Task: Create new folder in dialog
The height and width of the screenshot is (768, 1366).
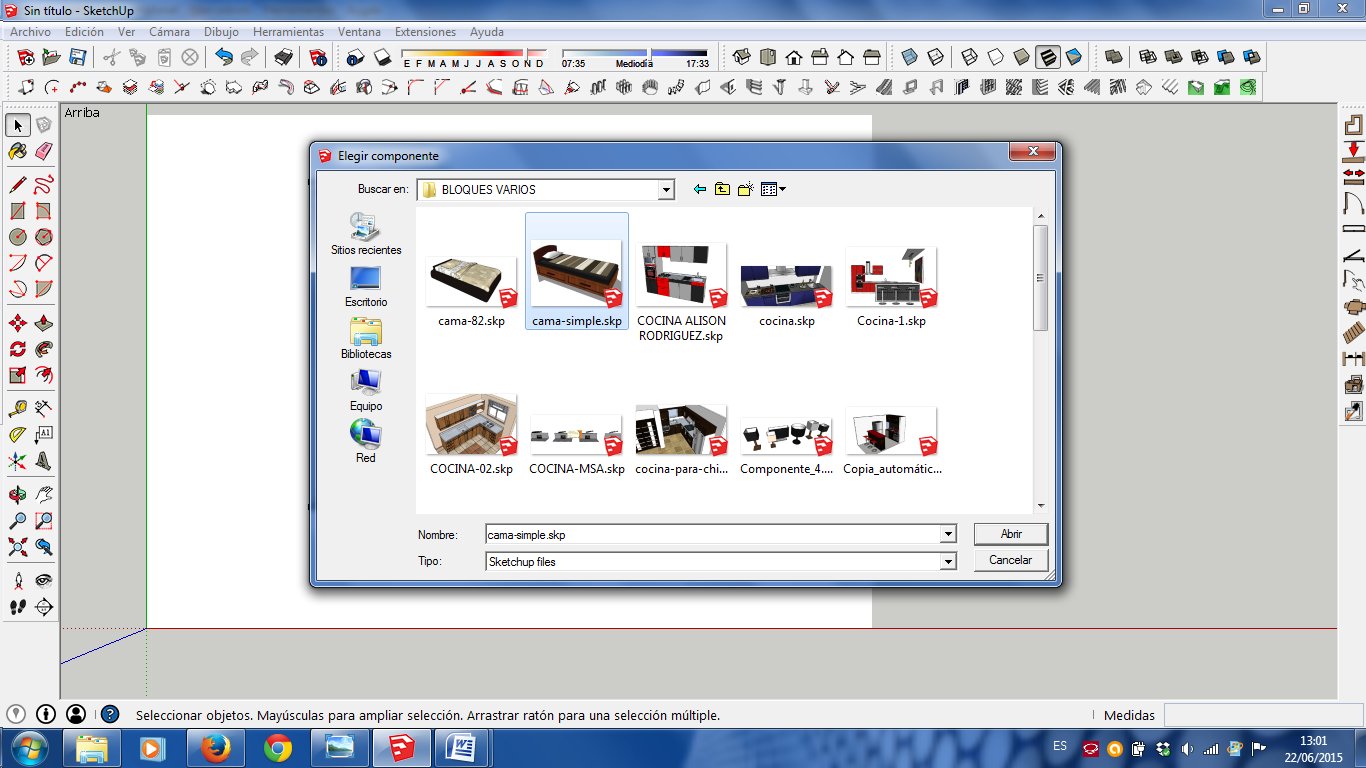Action: (745, 189)
